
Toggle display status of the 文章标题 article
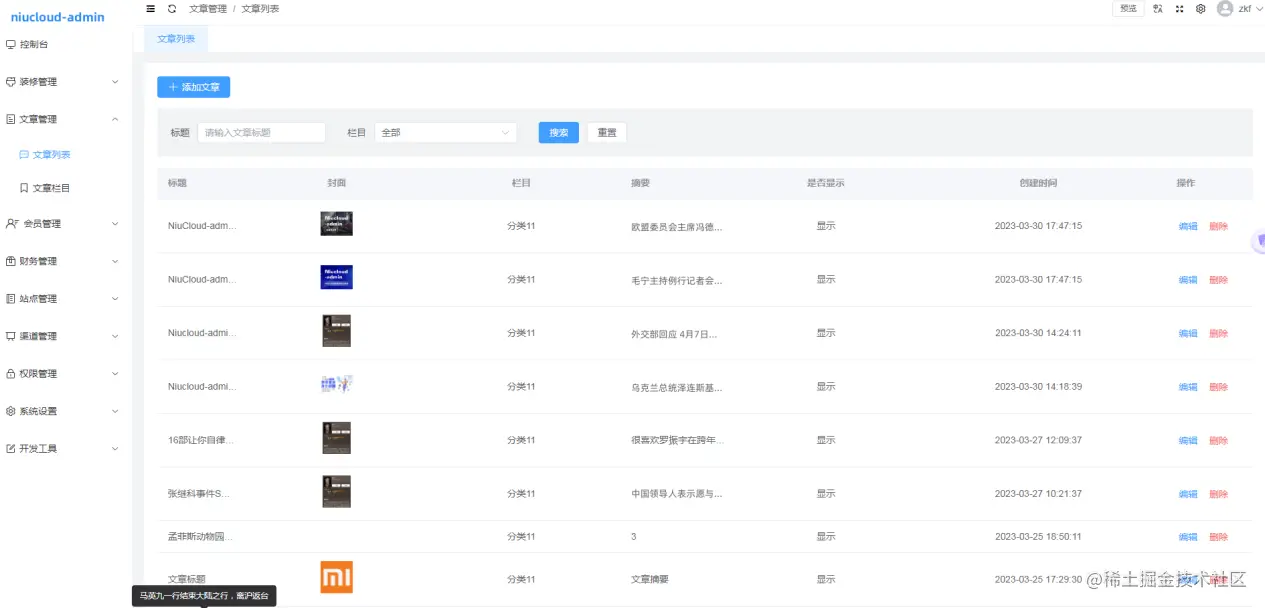[x=825, y=578]
